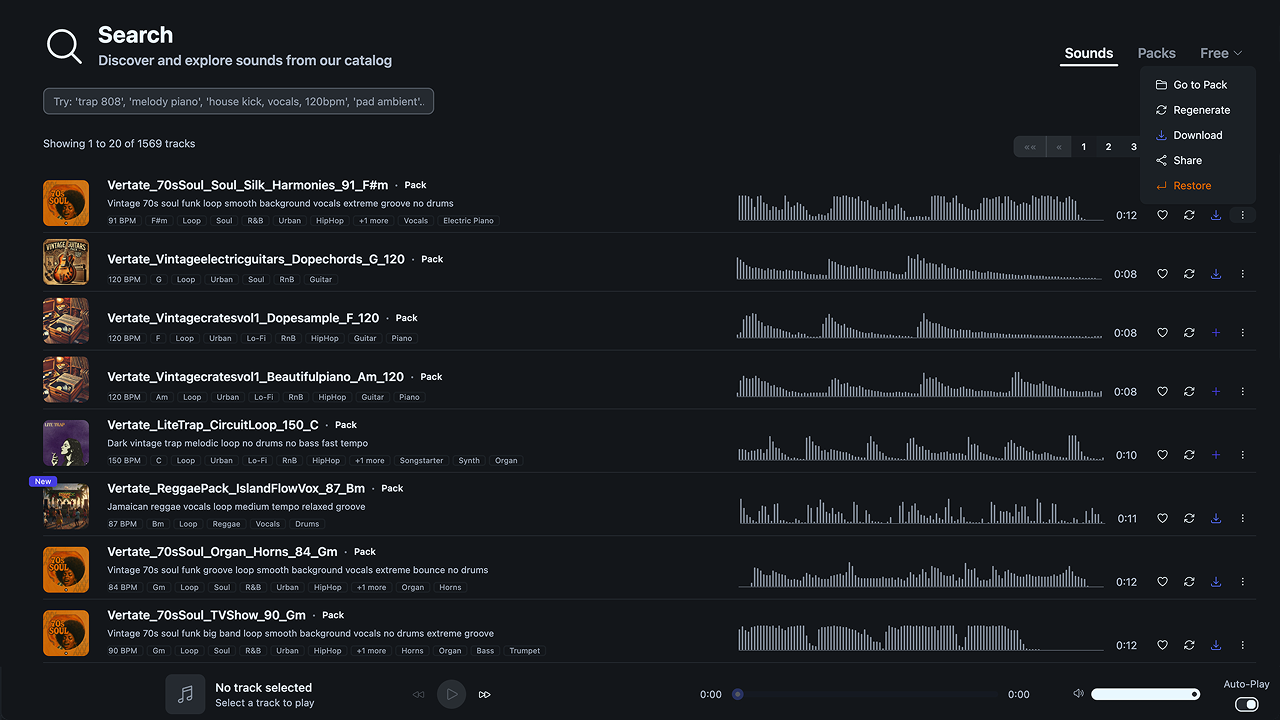1280x720 pixels.
Task: Click the sound search input field
Action: (x=238, y=101)
